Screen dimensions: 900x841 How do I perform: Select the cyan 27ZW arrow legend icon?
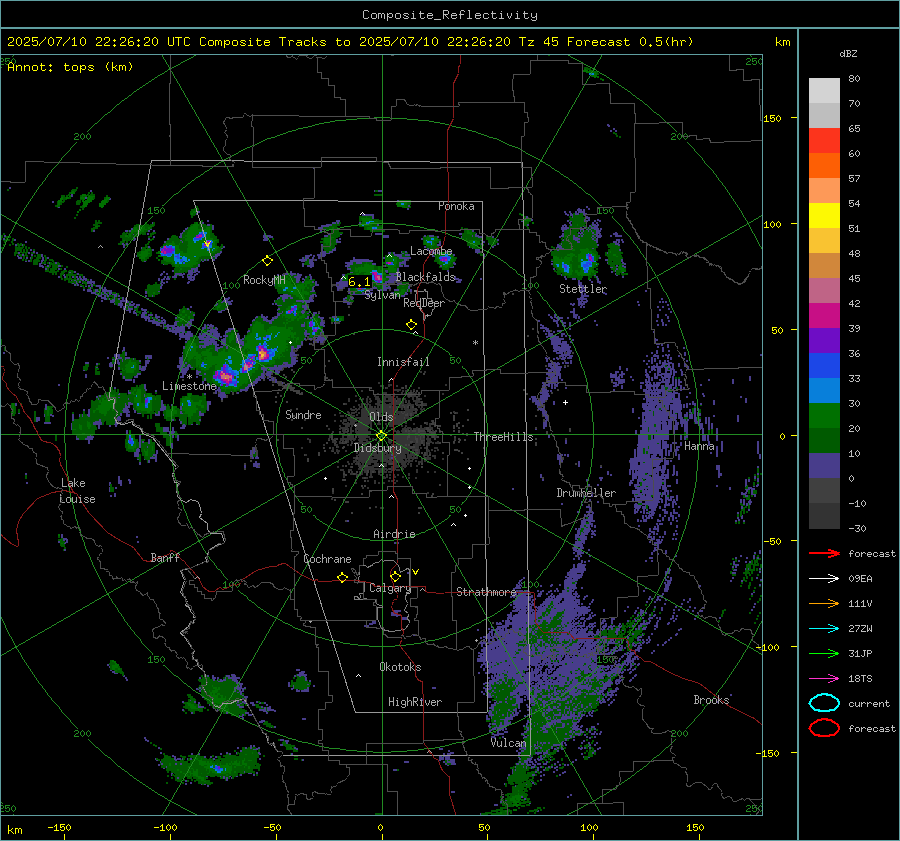pyautogui.click(x=824, y=629)
